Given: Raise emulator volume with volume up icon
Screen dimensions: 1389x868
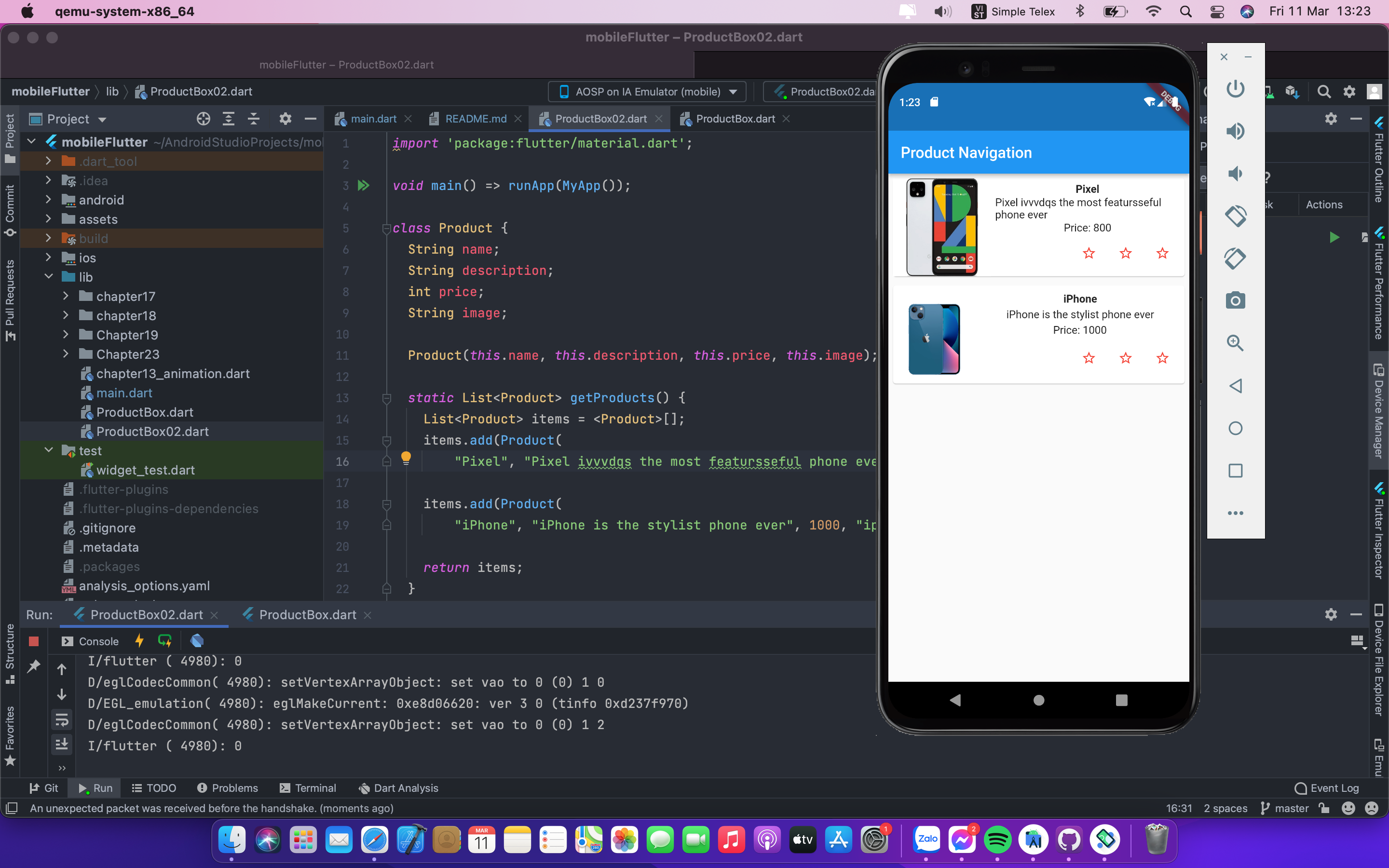Looking at the screenshot, I should tap(1235, 132).
